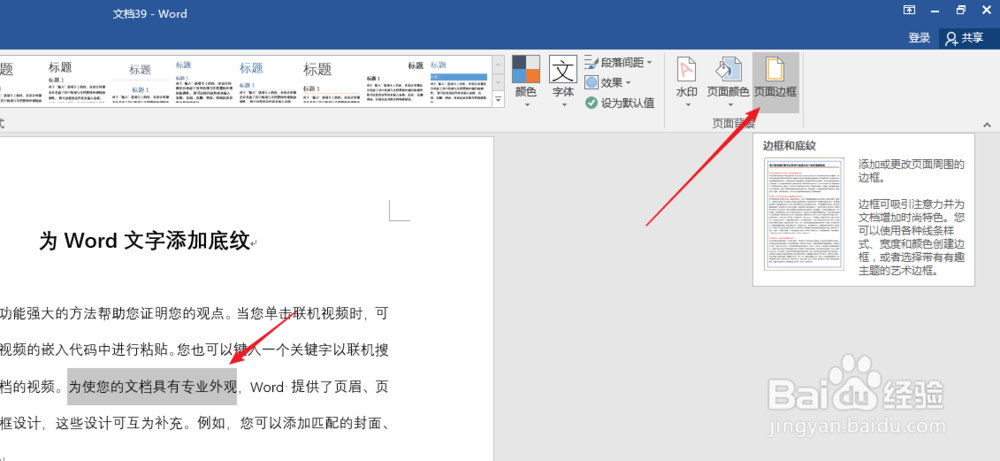Expand the 效果 effects dropdown
Viewport: 1000px width, 461px height.
pyautogui.click(x=608, y=82)
